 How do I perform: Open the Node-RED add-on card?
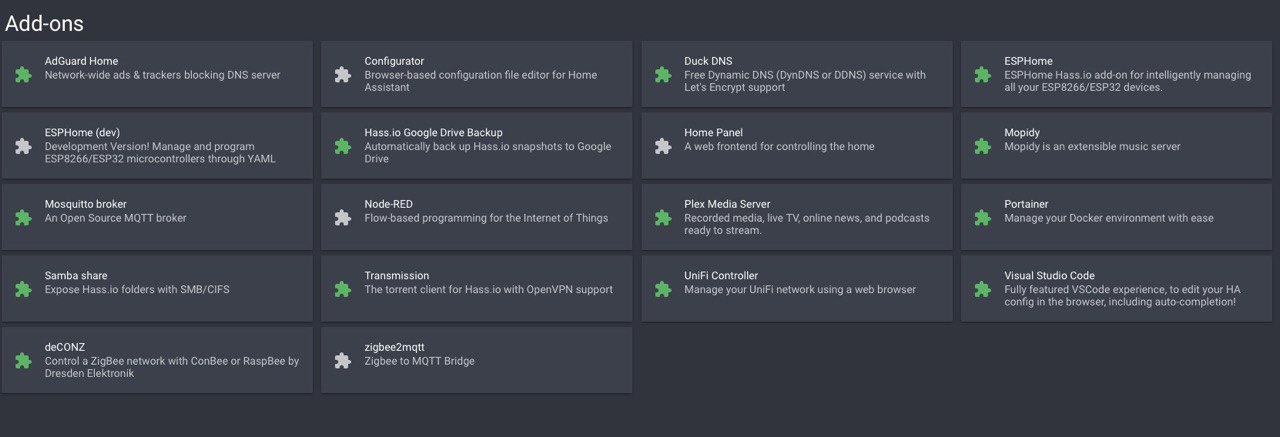point(477,217)
